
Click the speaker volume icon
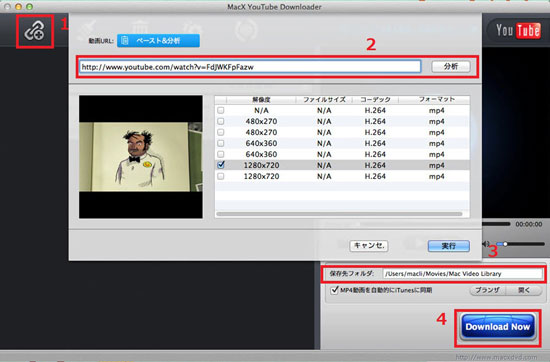[x=487, y=244]
